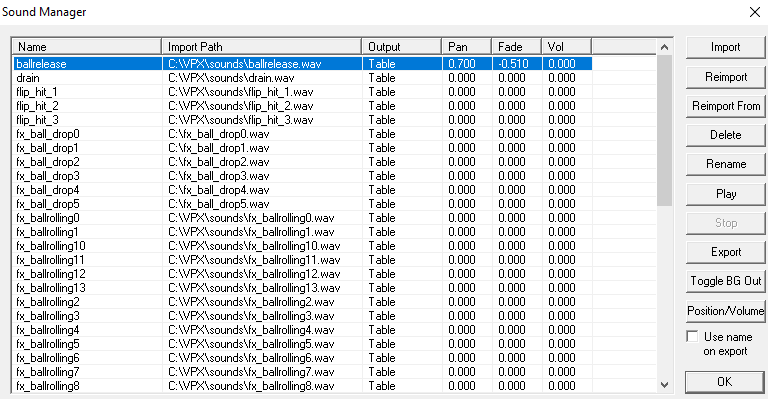The width and height of the screenshot is (768, 399).
Task: Select the fx_ballrolling1 sound
Action: click(x=303, y=232)
